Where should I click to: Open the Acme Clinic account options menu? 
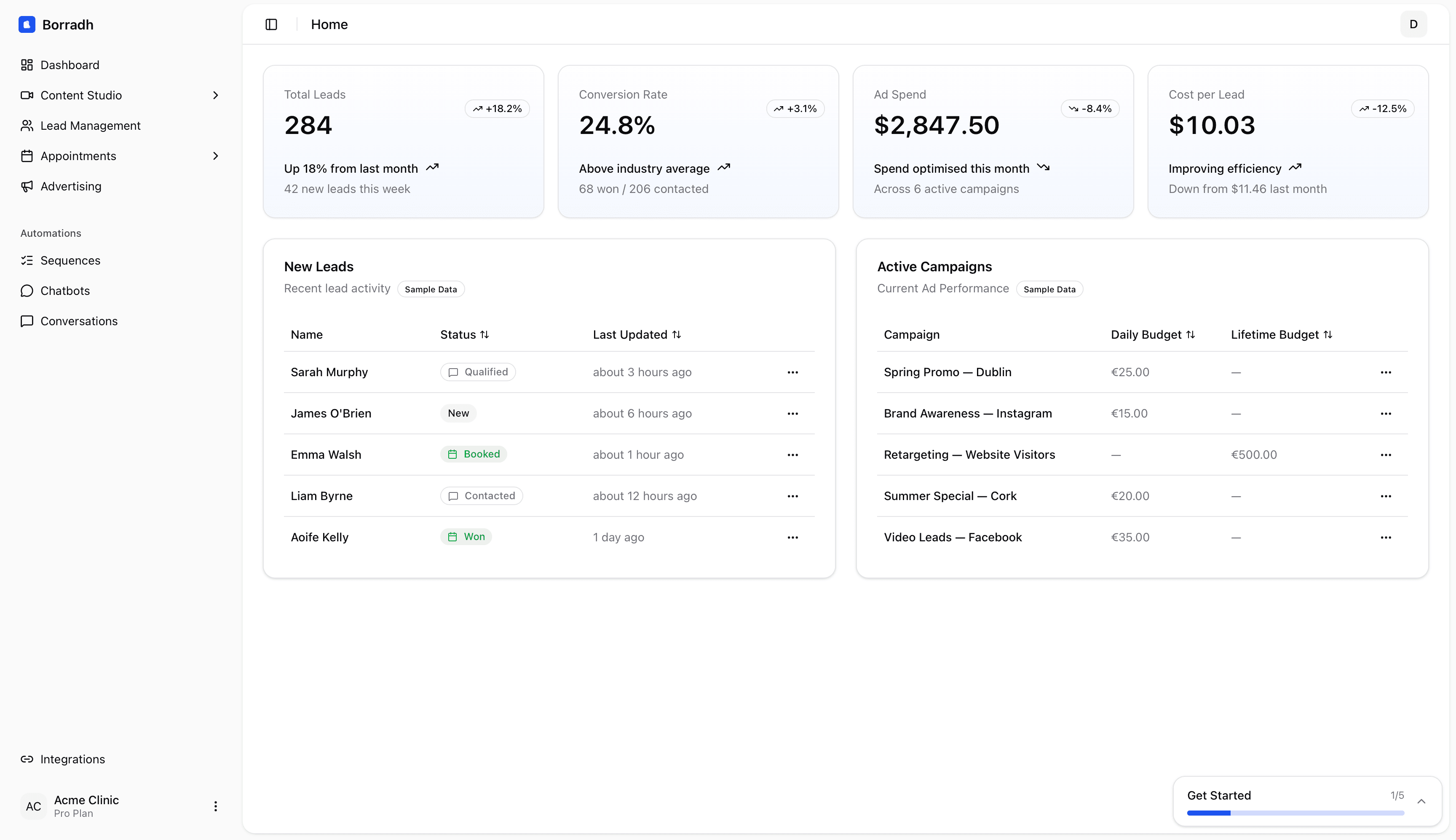pyautogui.click(x=216, y=806)
